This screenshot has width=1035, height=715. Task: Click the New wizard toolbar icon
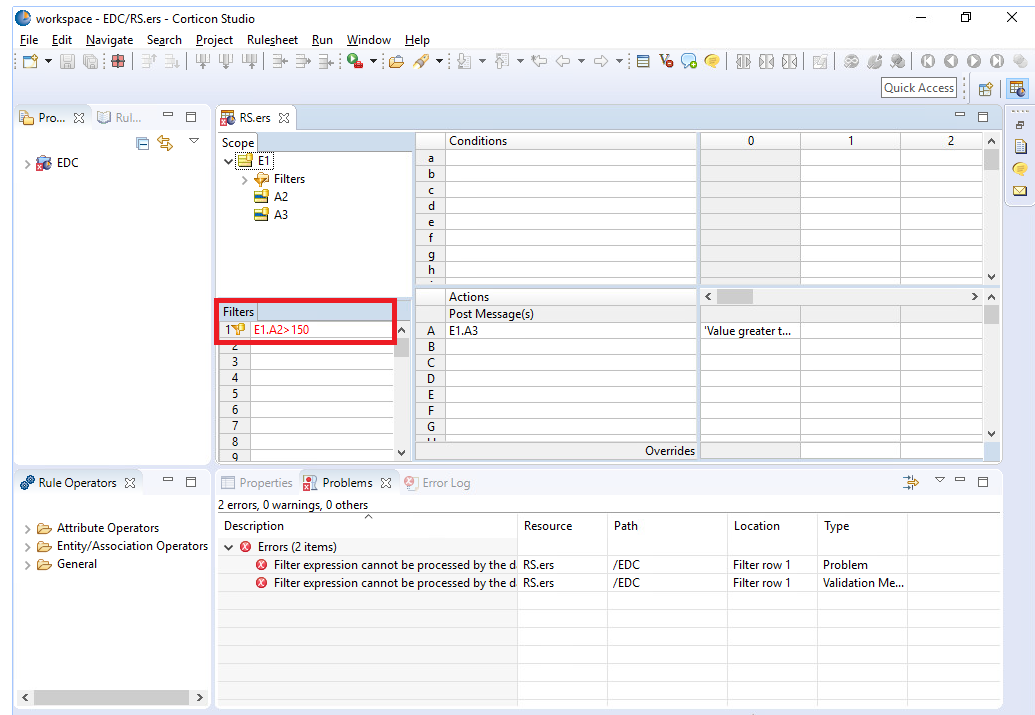pos(30,61)
